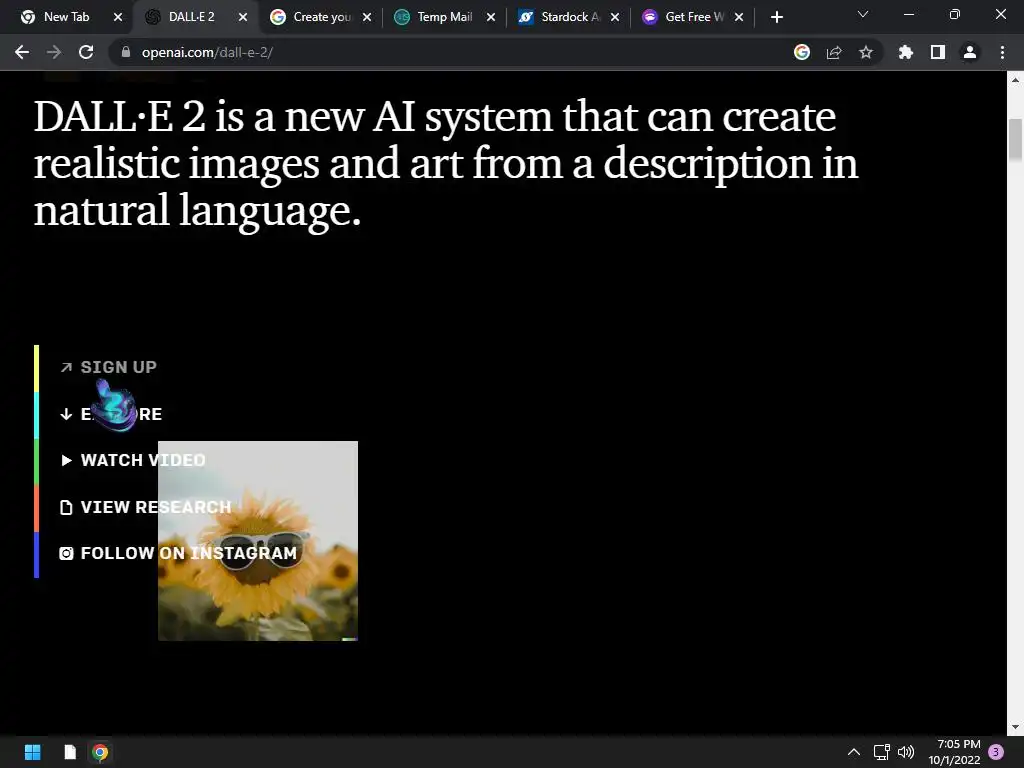The width and height of the screenshot is (1024, 768).
Task: Reload the DALL·E 2 page
Action: coord(86,52)
